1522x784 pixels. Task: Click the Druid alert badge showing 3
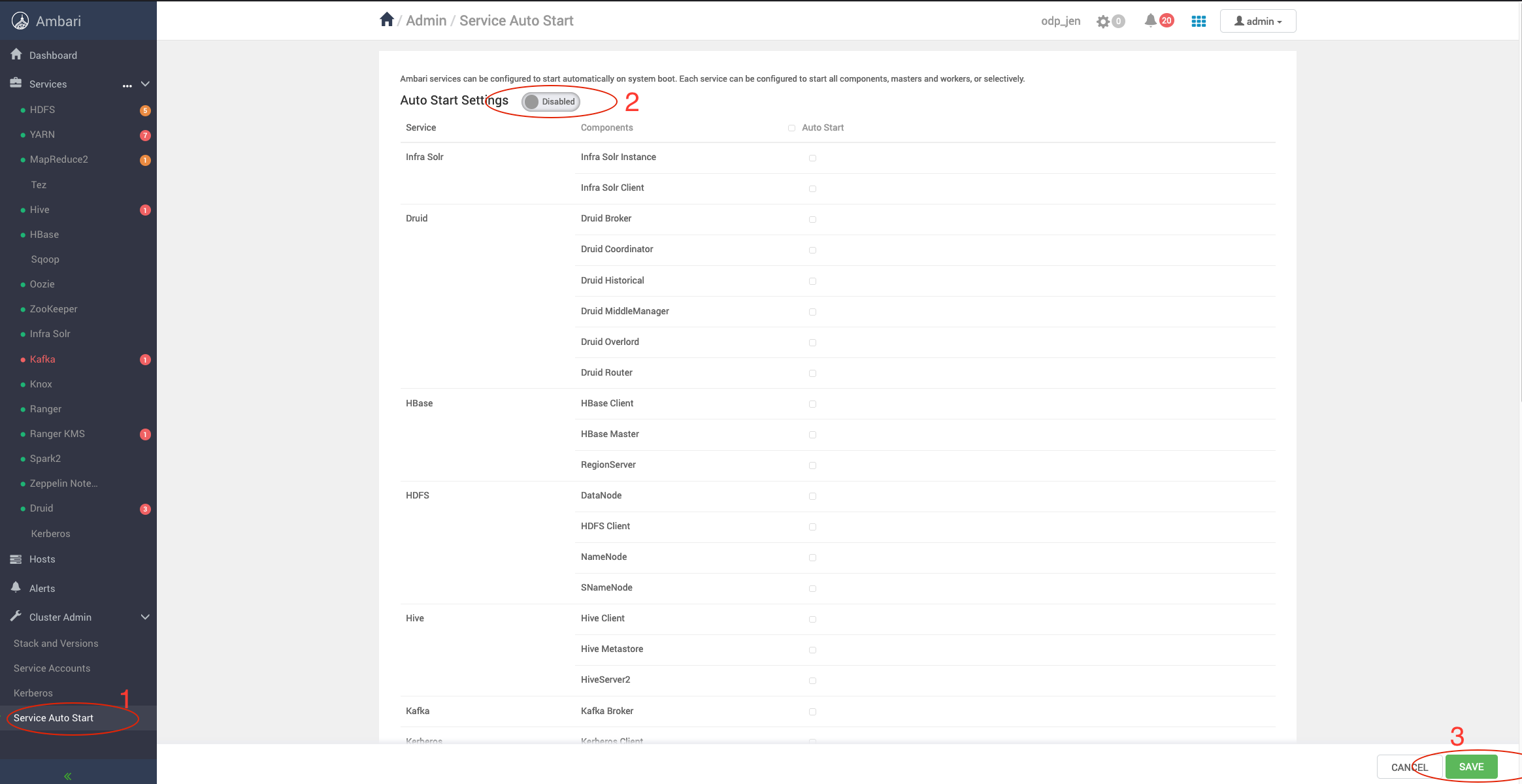click(145, 509)
